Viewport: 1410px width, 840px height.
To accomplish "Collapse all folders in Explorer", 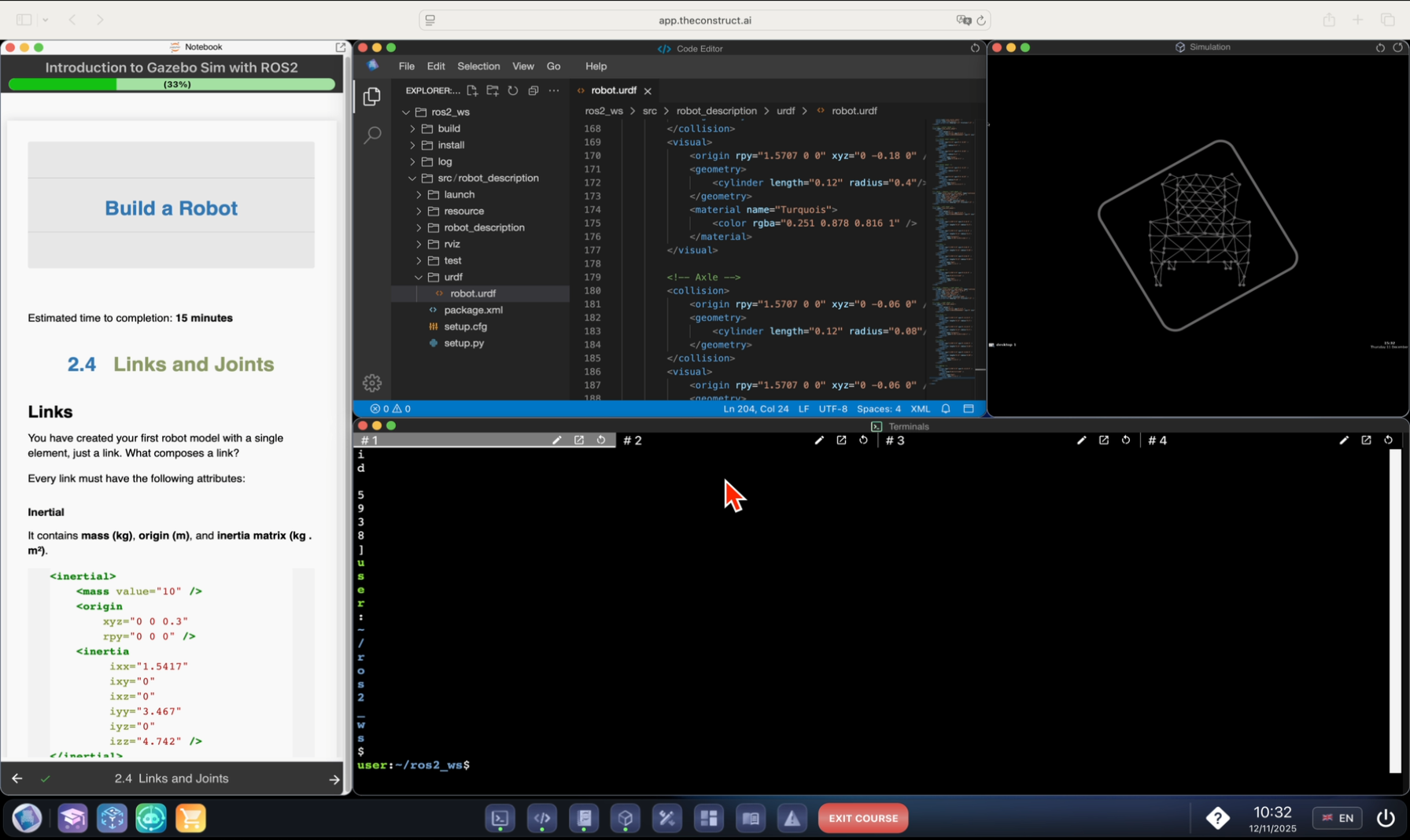I will coord(533,90).
